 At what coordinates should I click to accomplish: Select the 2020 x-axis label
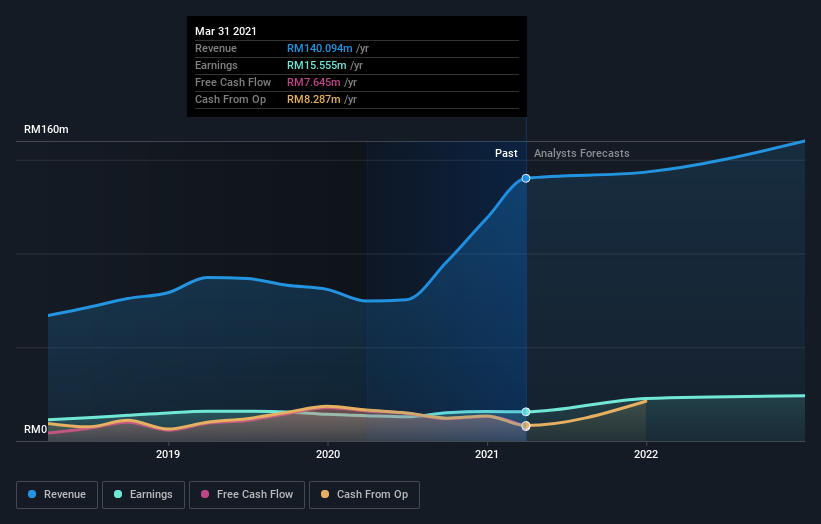click(x=328, y=454)
